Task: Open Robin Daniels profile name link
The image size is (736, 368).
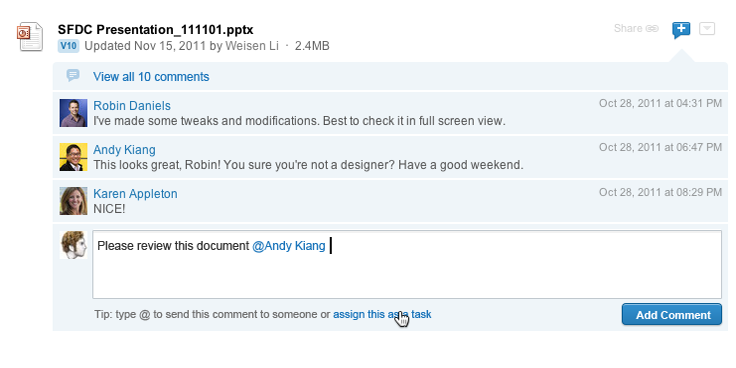Action: (x=132, y=106)
